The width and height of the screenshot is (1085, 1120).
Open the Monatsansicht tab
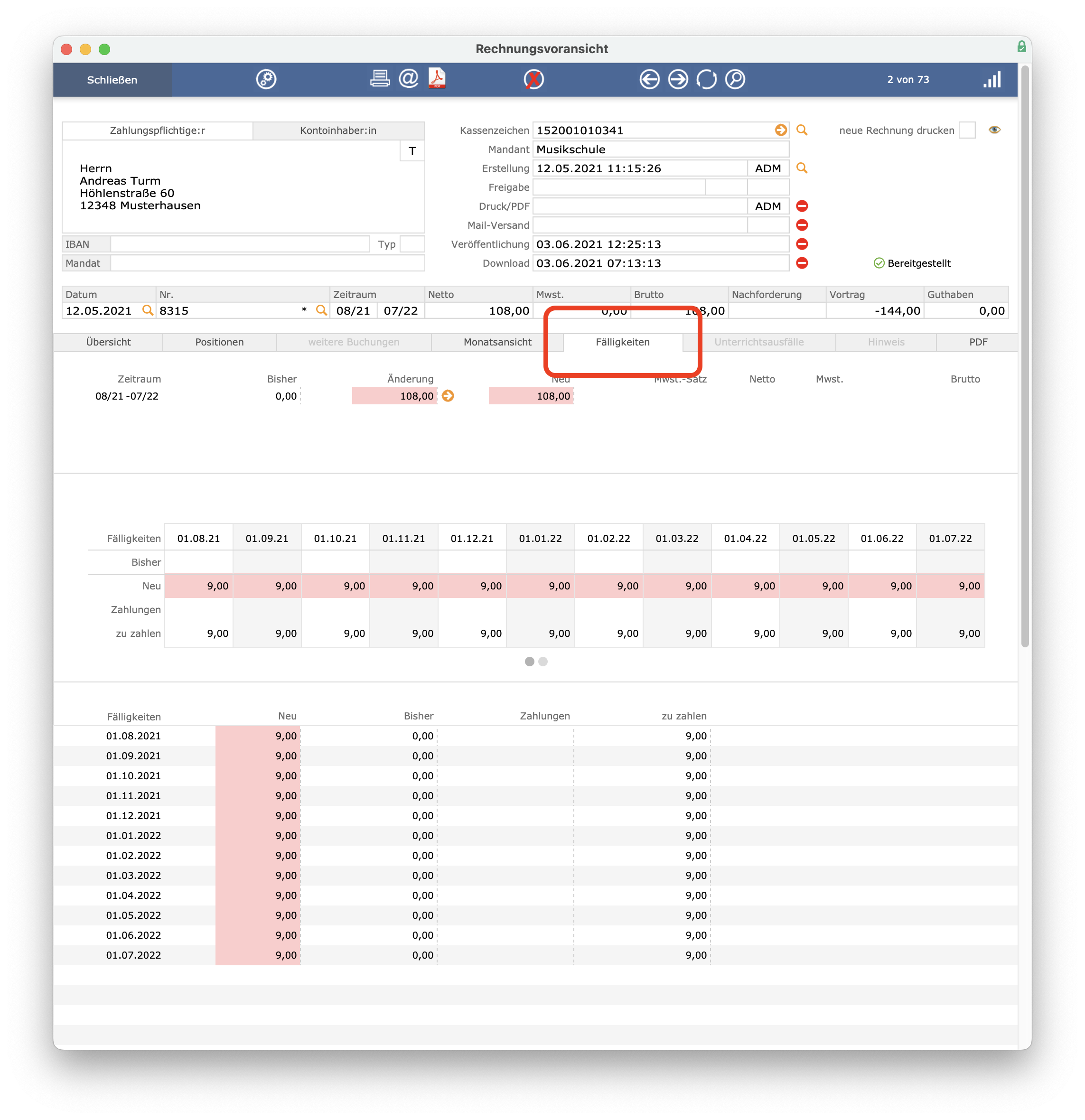[x=498, y=342]
